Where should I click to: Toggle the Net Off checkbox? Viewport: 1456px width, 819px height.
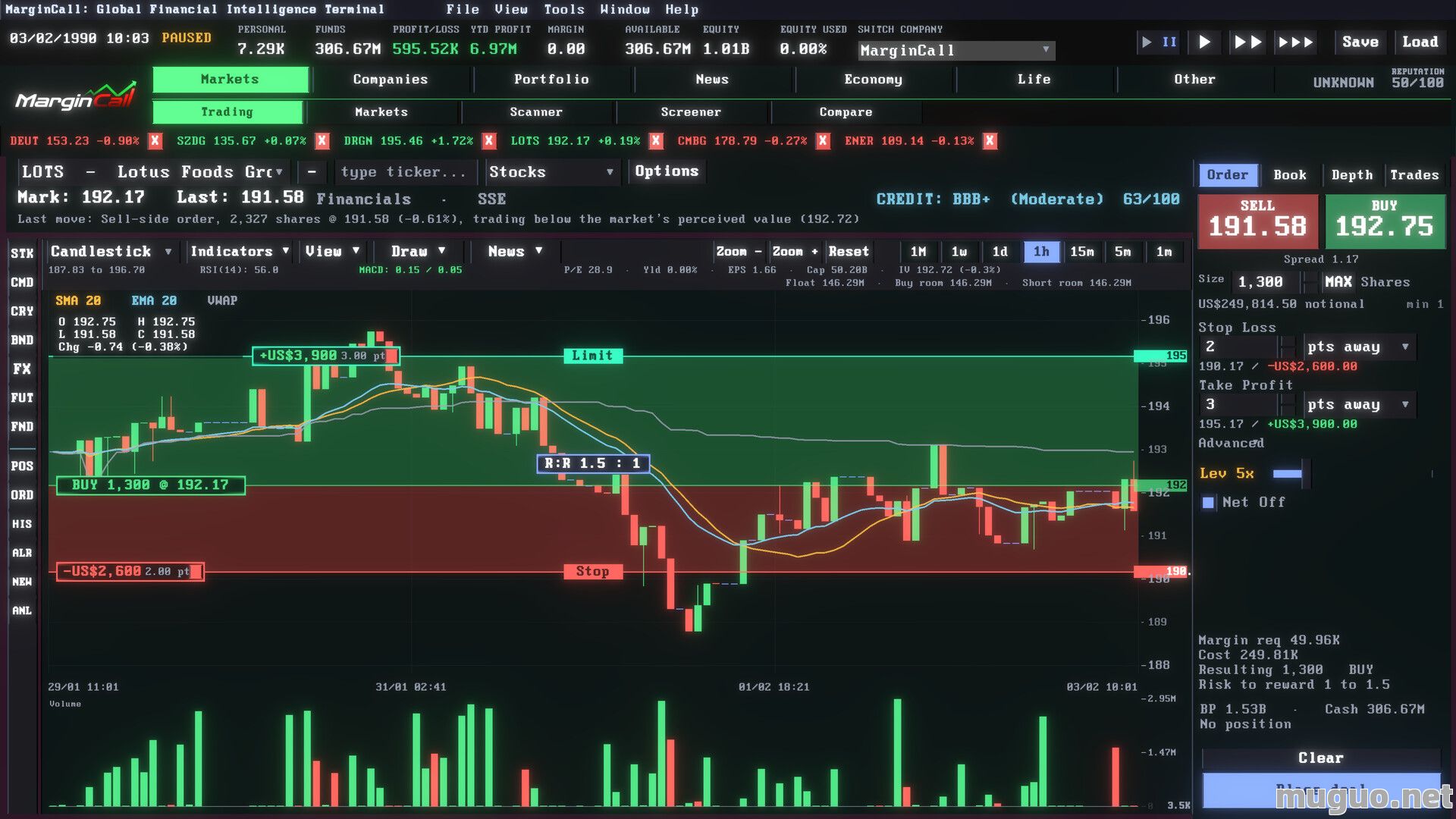(1208, 503)
